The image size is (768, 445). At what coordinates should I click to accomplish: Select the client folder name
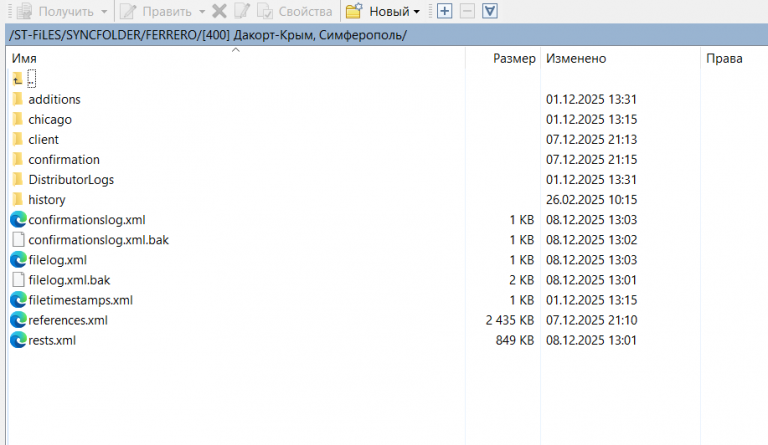pos(44,140)
